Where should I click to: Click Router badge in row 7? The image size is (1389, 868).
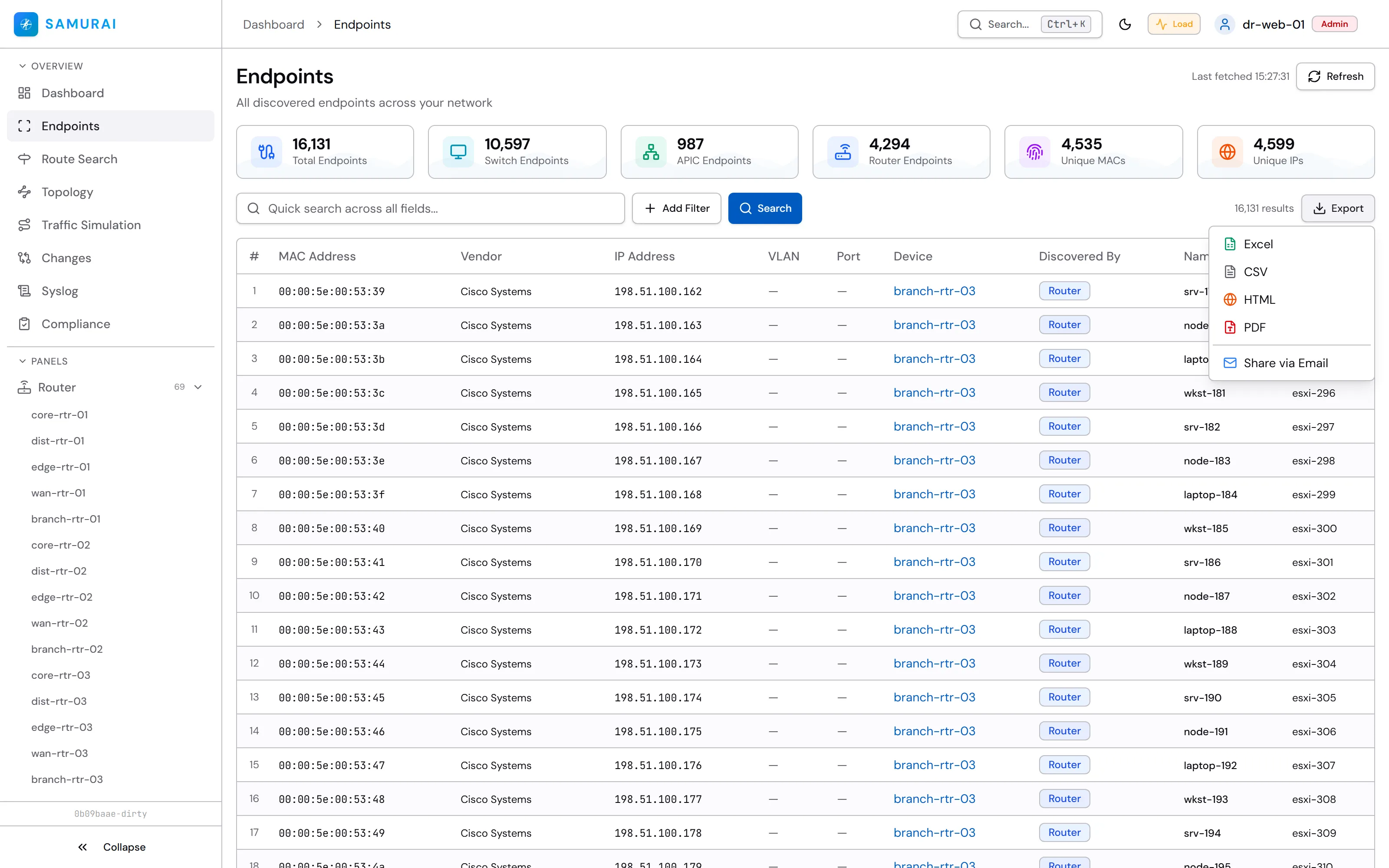[1065, 494]
